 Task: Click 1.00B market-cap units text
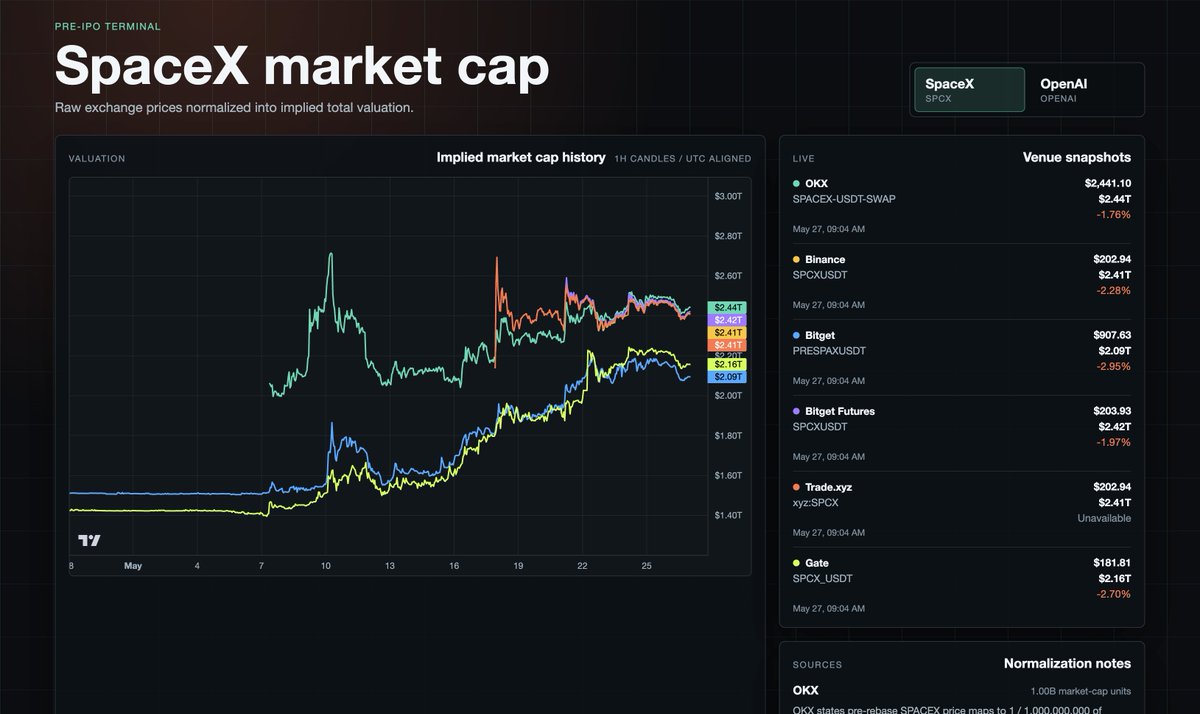point(1081,691)
